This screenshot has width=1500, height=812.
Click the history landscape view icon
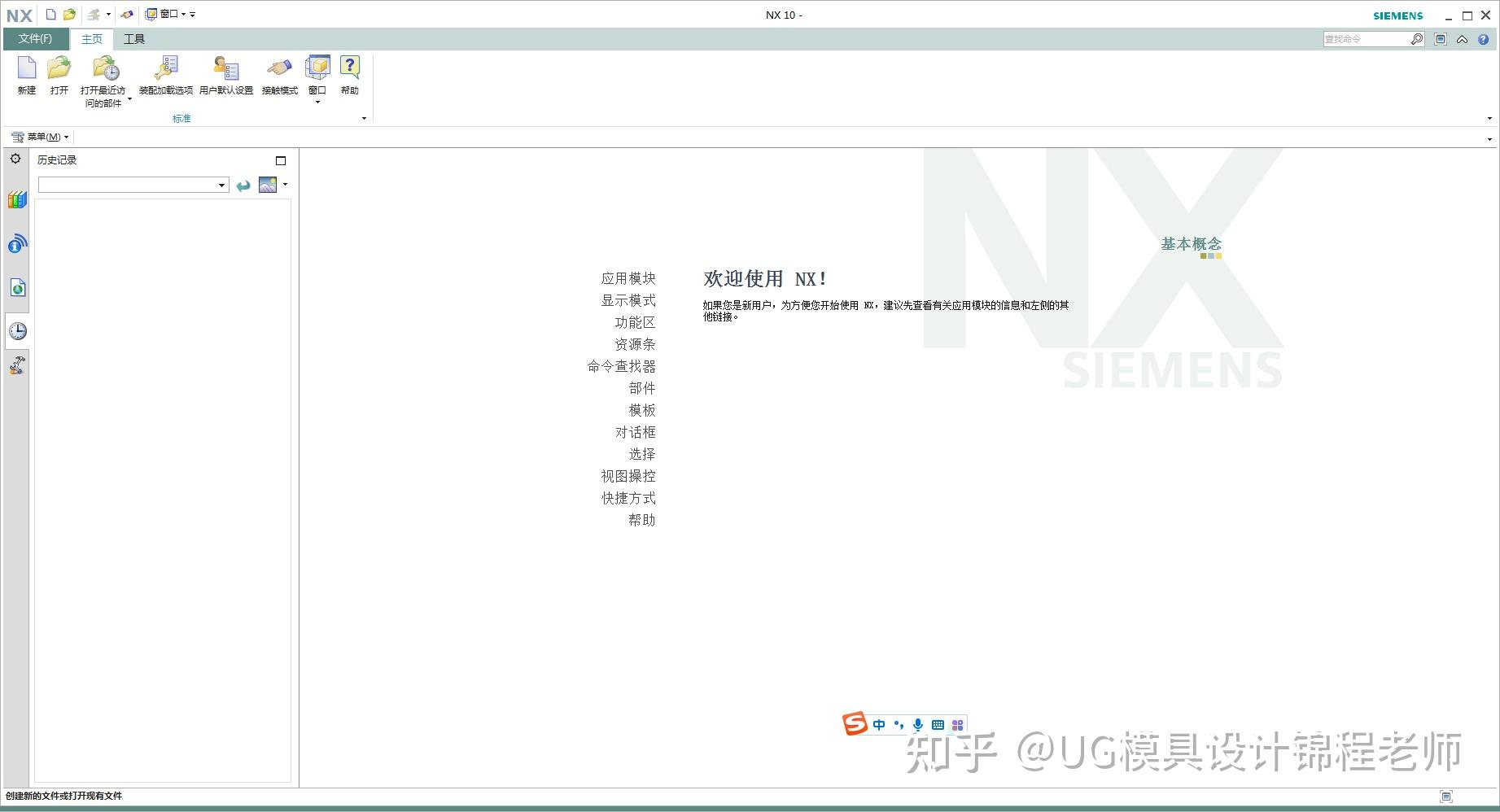pyautogui.click(x=268, y=185)
